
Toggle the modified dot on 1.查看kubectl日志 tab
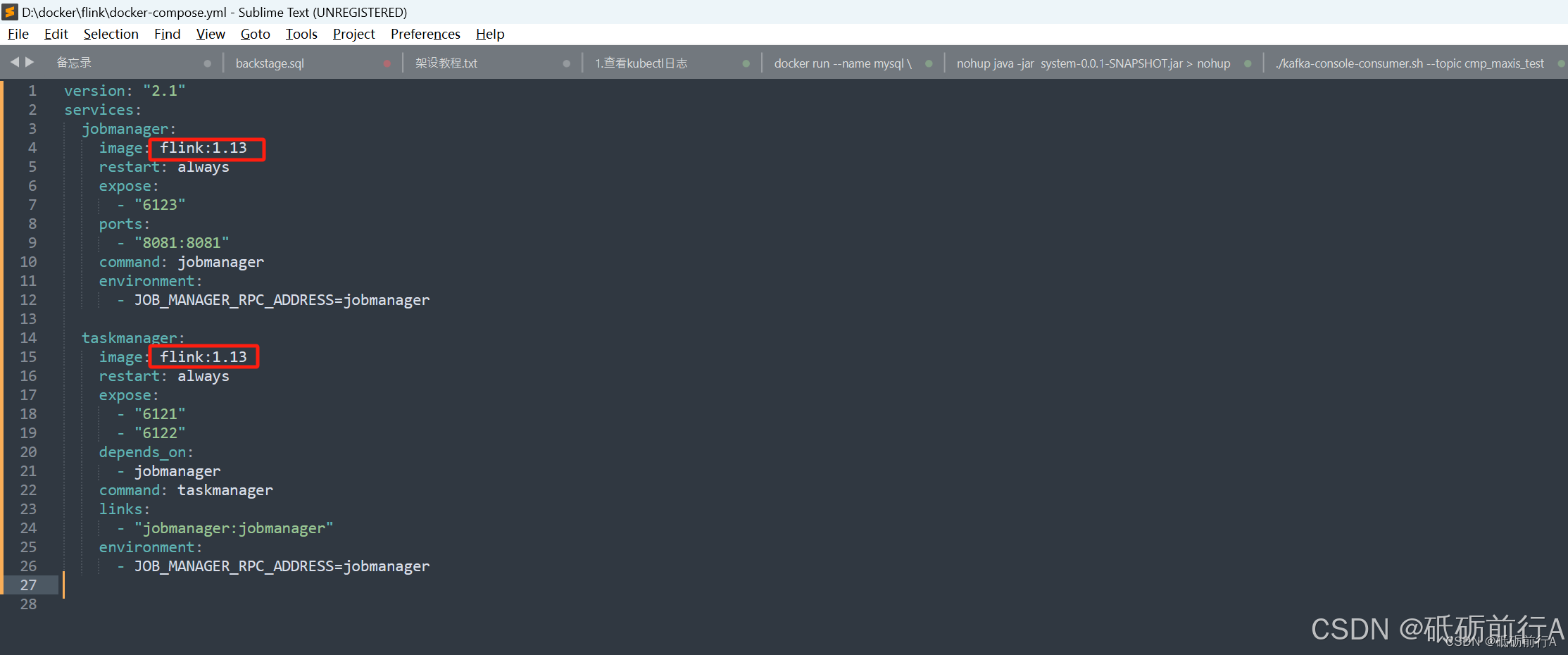coord(746,63)
